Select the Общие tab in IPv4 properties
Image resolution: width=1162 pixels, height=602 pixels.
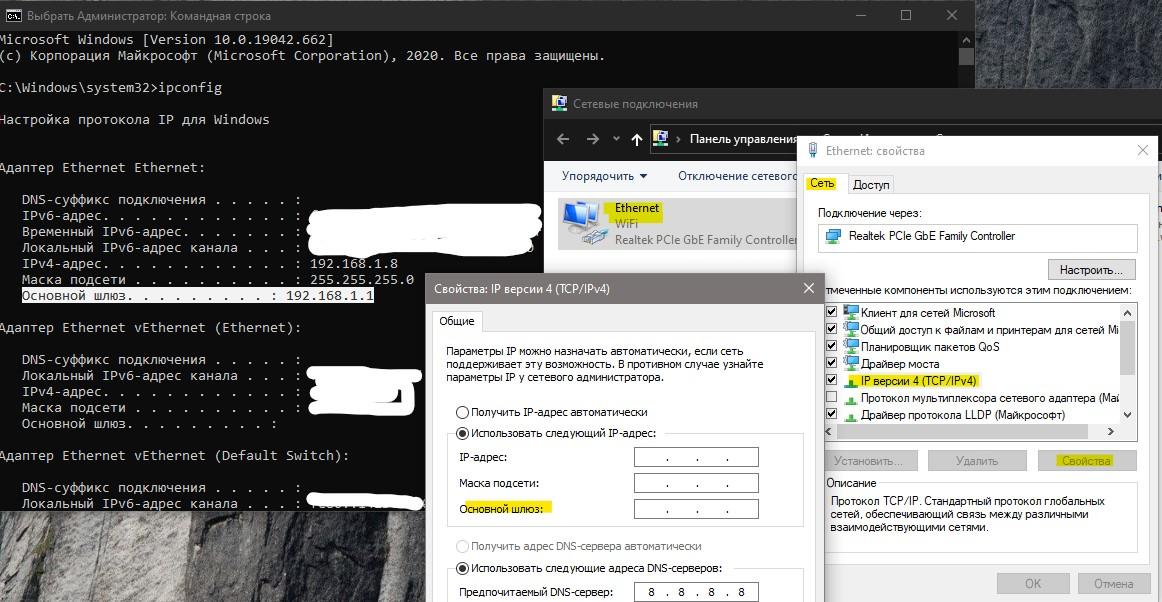[x=457, y=320]
